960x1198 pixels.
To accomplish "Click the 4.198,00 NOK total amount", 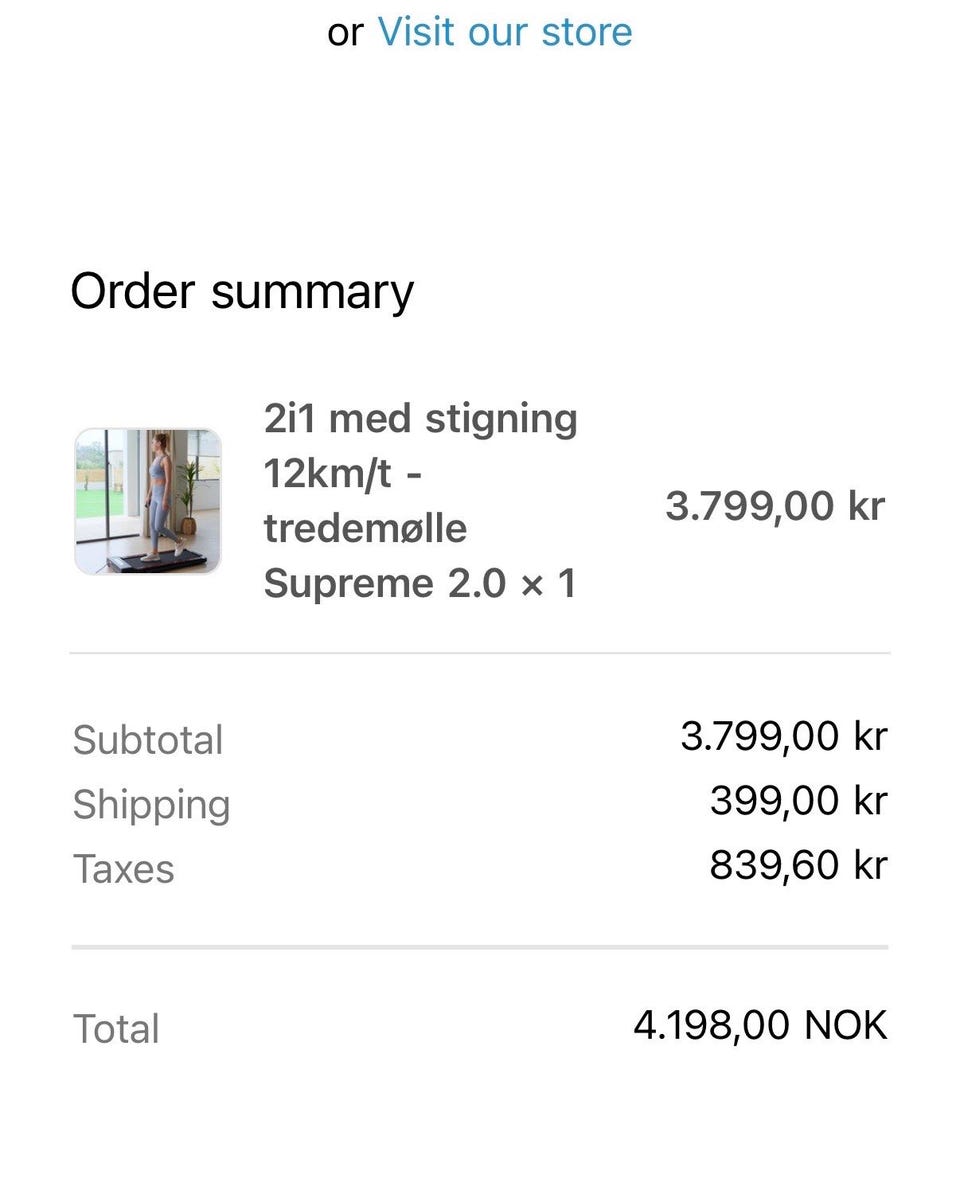I will pyautogui.click(x=761, y=1025).
